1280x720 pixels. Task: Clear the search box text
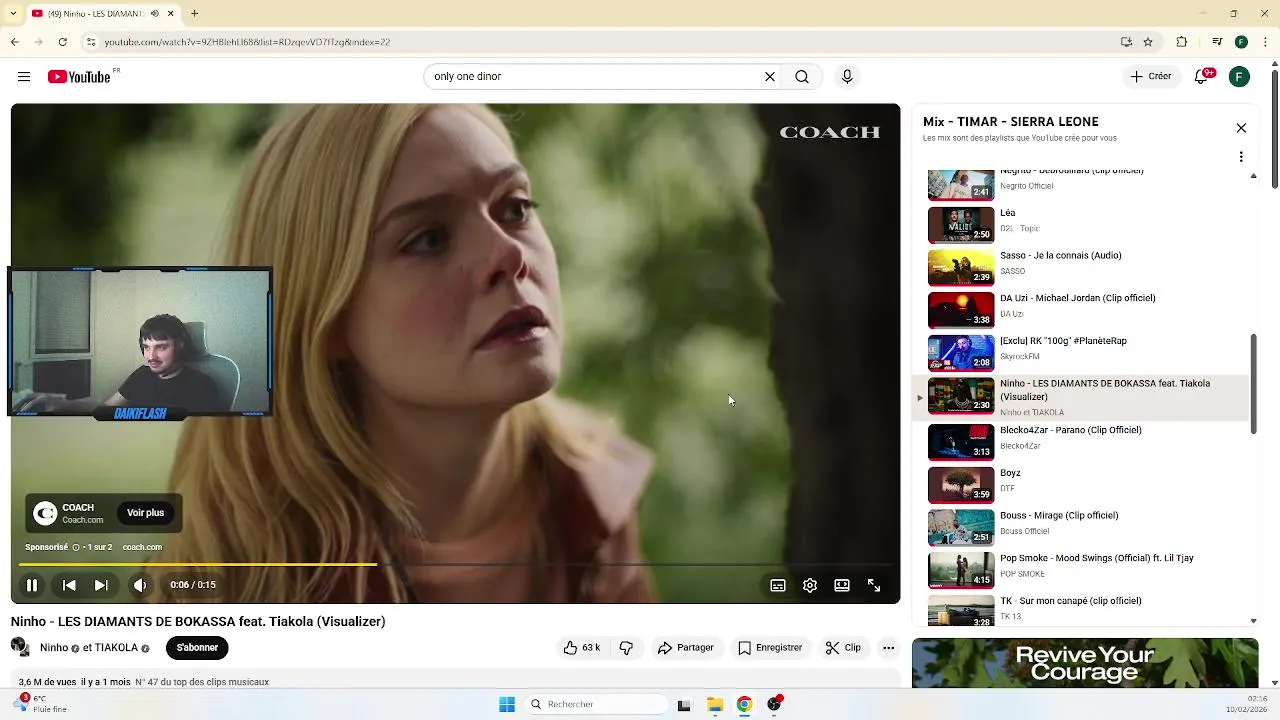(770, 77)
